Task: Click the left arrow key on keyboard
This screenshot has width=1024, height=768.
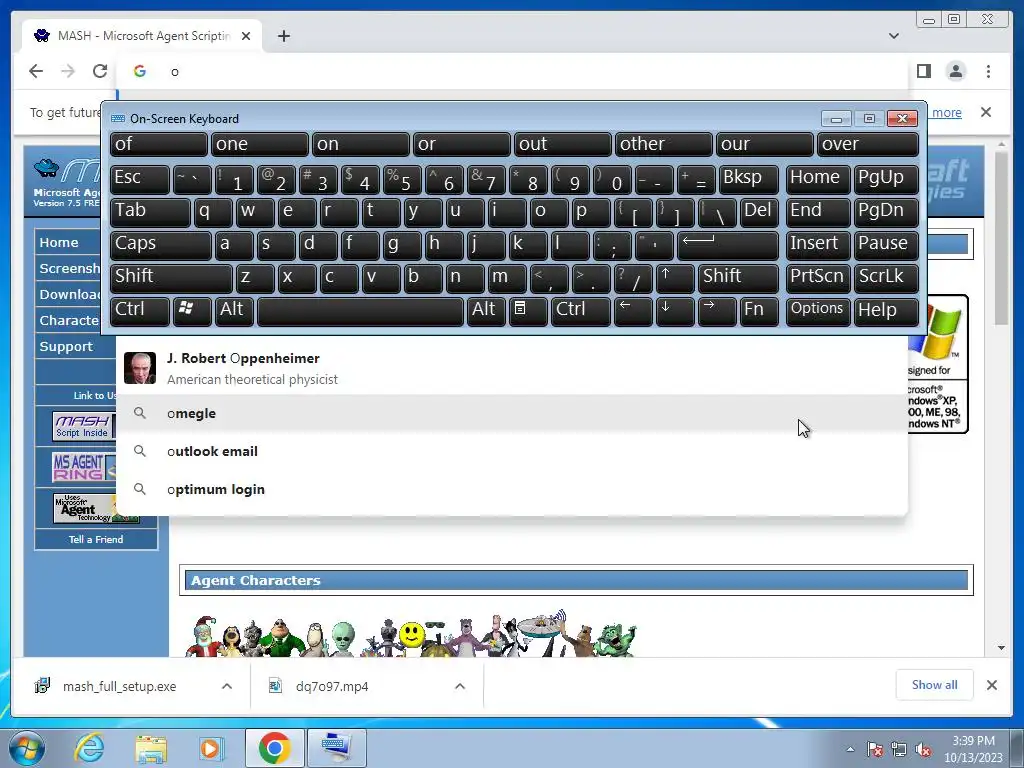Action: coord(633,311)
